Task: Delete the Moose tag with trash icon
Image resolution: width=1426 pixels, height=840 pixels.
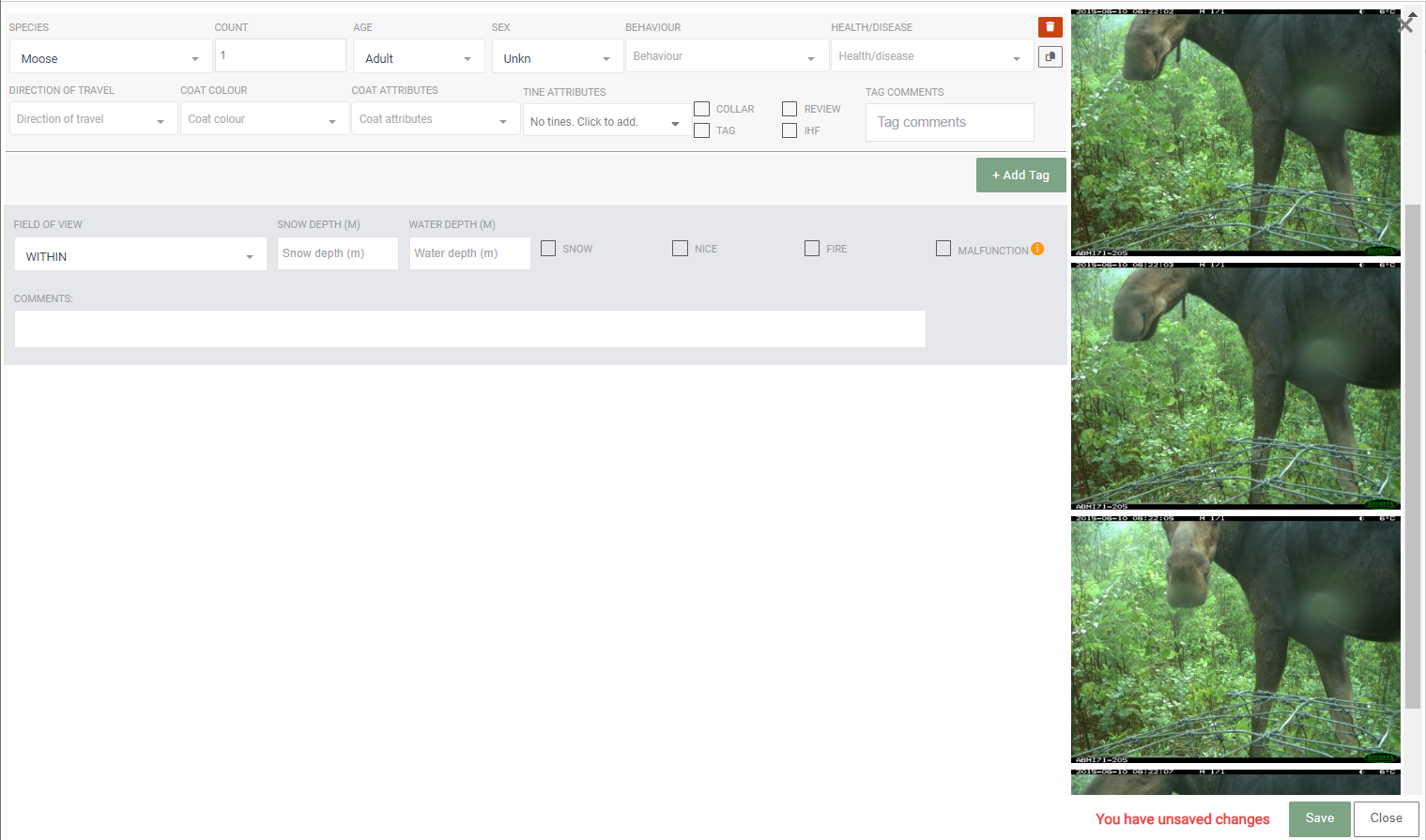Action: click(x=1050, y=27)
